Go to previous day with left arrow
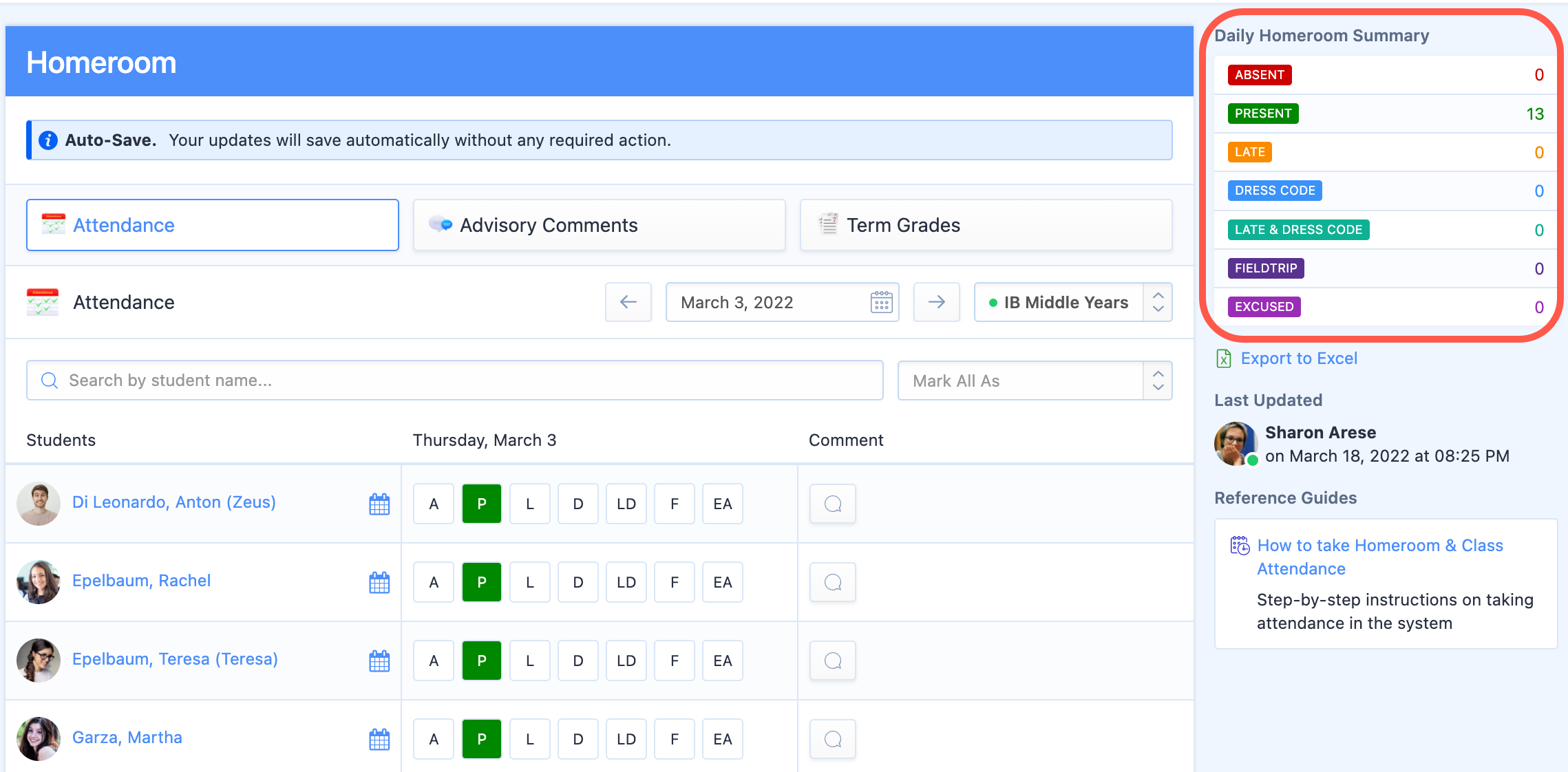The width and height of the screenshot is (1568, 772). click(x=628, y=302)
